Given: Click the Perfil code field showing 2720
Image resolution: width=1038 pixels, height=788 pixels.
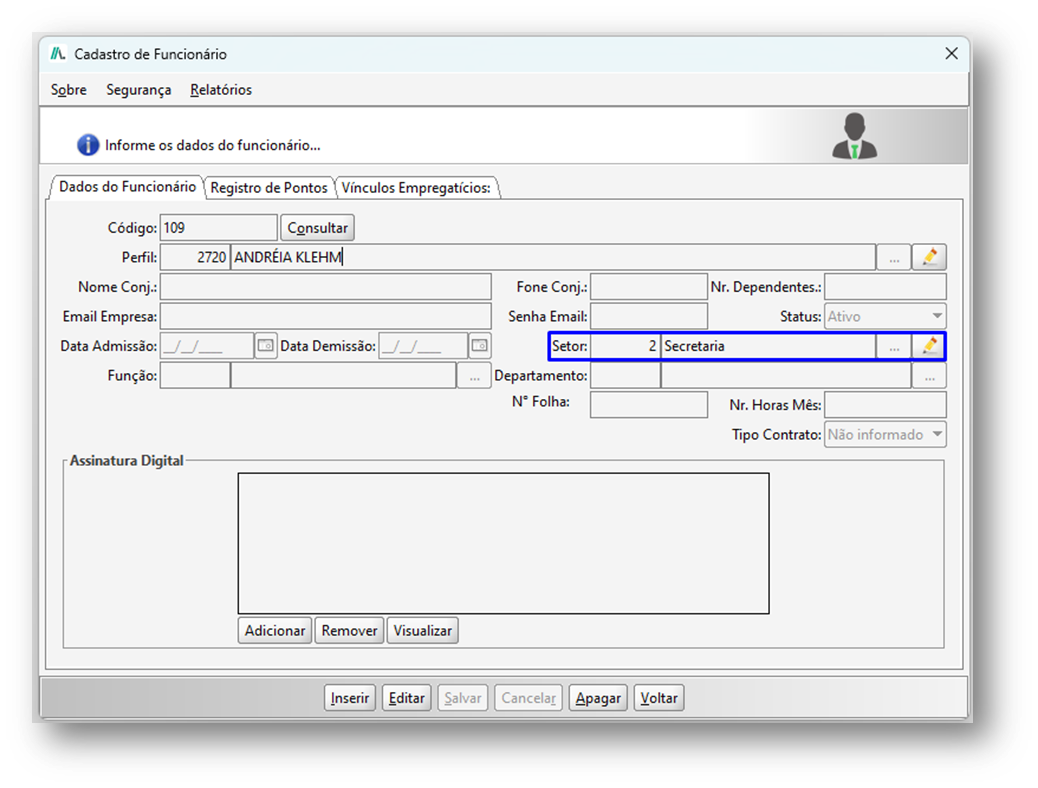Looking at the screenshot, I should pos(195,257).
